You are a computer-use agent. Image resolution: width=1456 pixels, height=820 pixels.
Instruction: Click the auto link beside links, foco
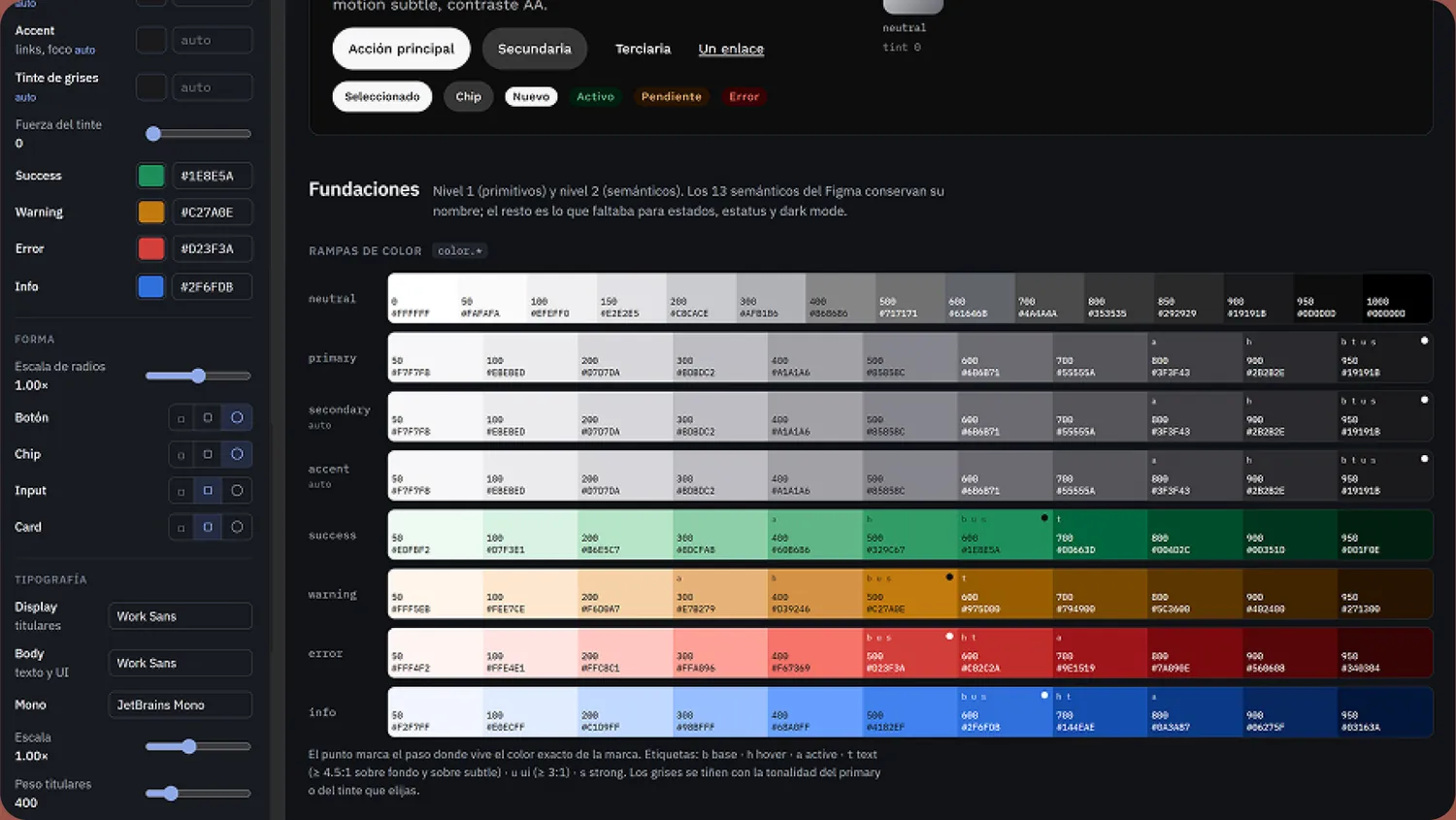[x=85, y=50]
